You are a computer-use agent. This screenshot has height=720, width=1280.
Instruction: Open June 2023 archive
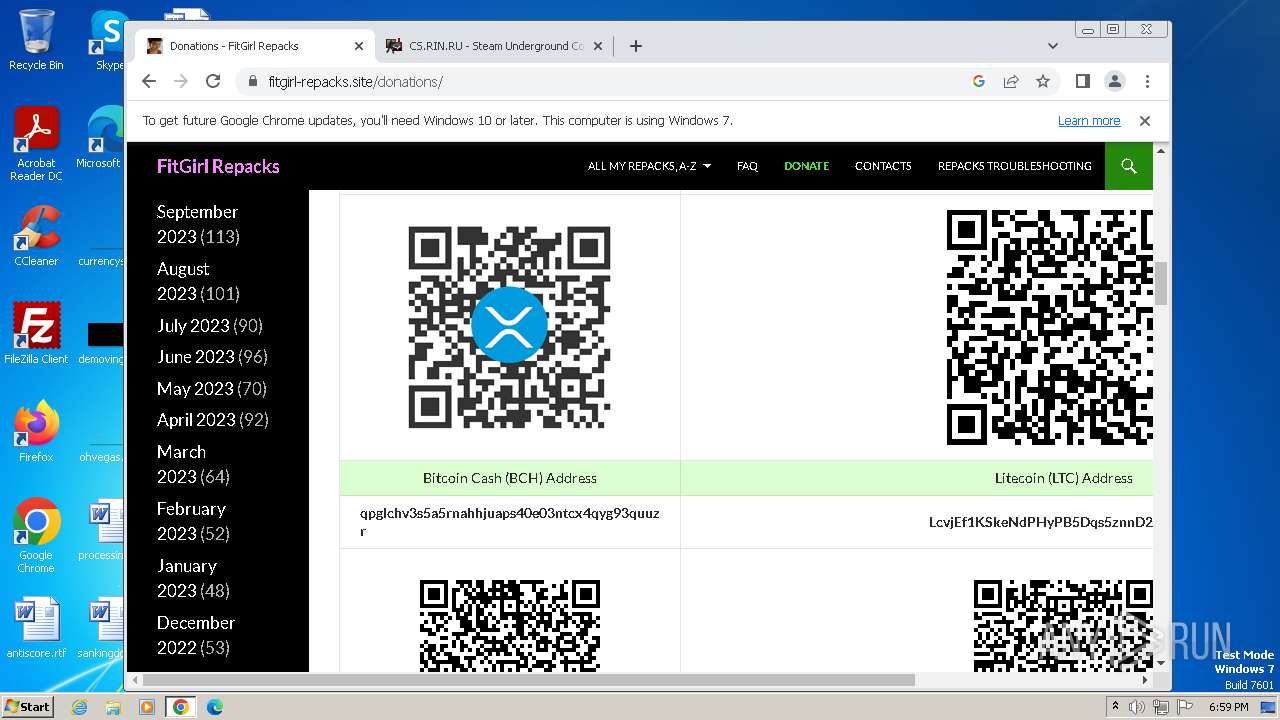point(195,356)
